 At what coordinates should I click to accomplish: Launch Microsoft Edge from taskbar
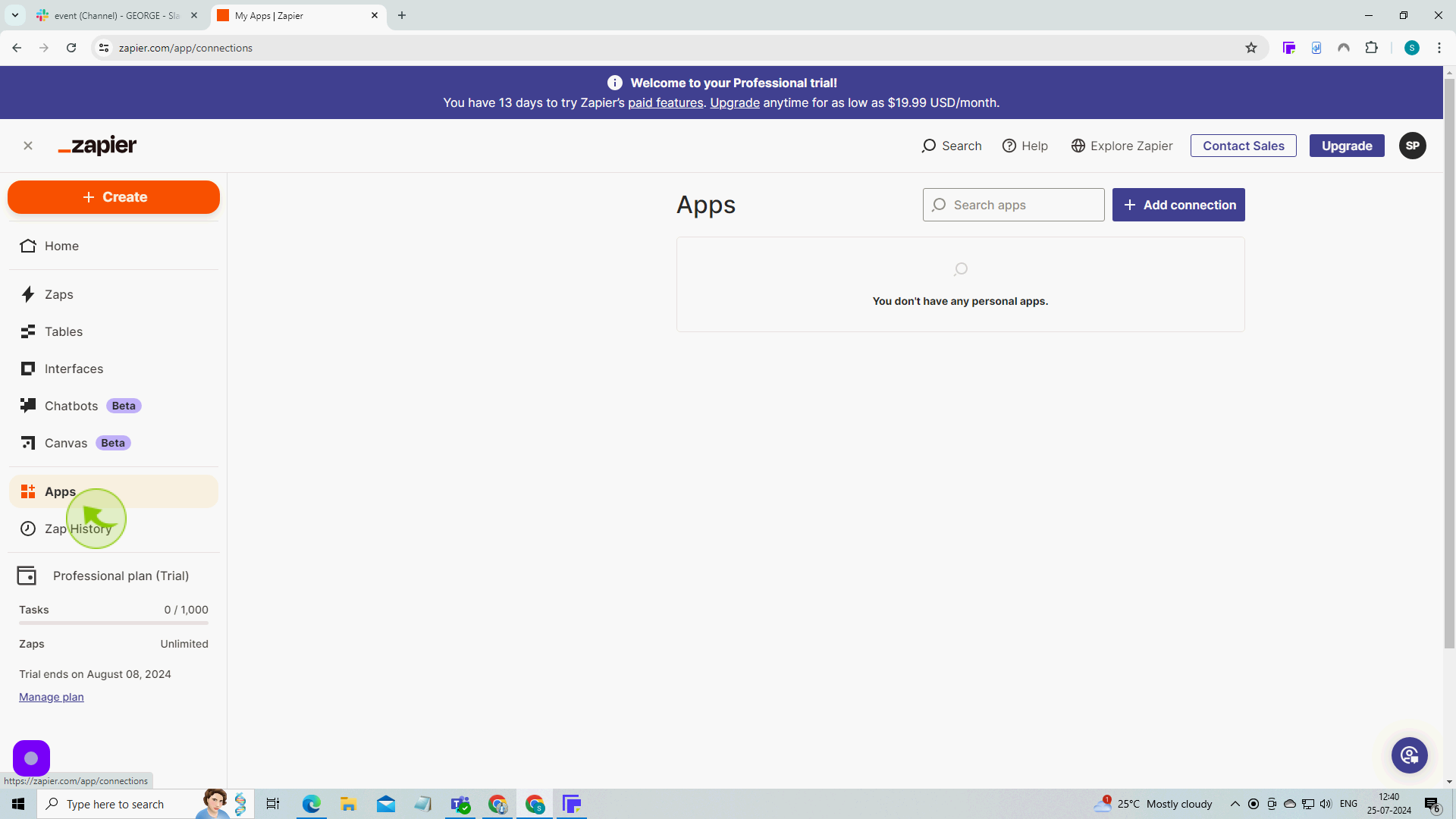(311, 804)
